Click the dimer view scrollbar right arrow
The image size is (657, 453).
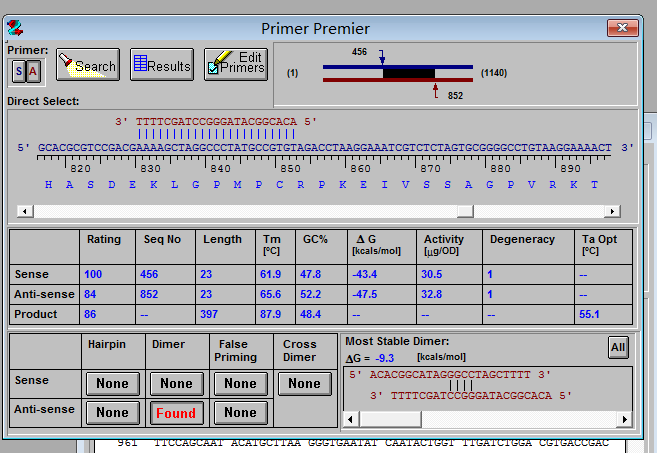click(x=624, y=419)
